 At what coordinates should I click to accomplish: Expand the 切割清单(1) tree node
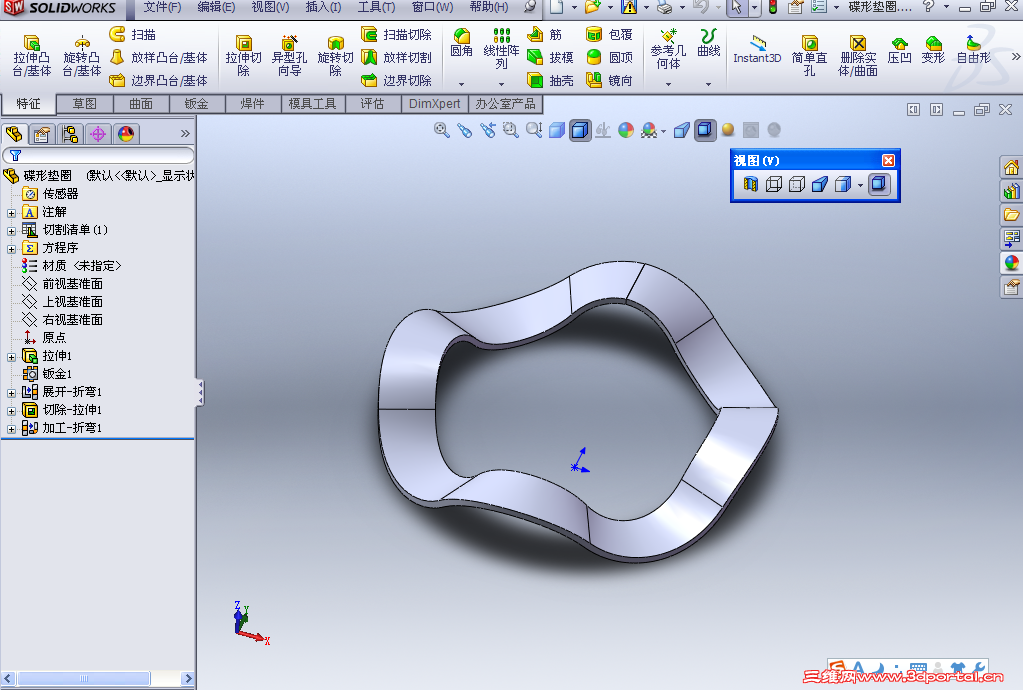(11, 231)
